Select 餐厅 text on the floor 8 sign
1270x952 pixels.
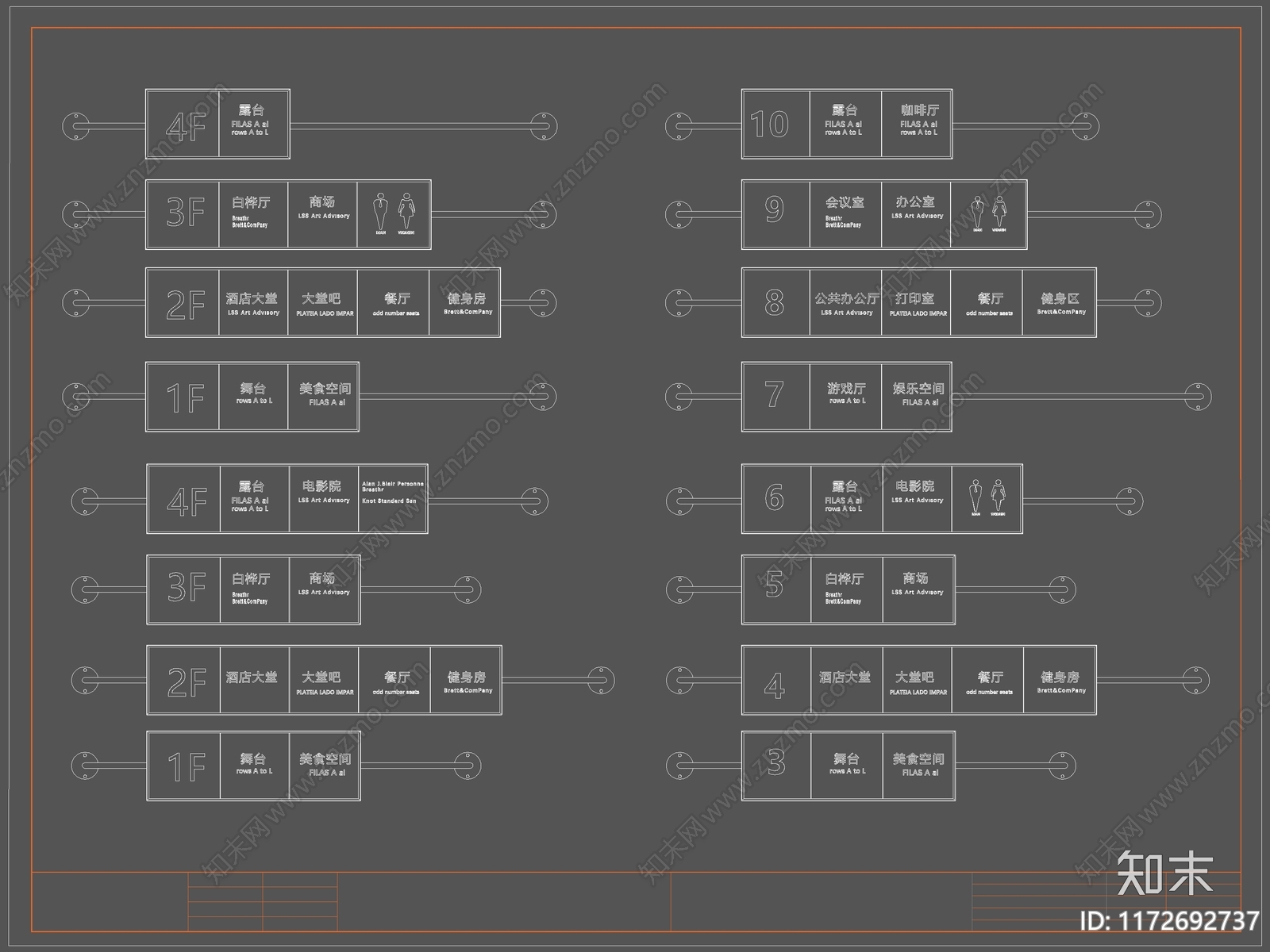click(990, 298)
